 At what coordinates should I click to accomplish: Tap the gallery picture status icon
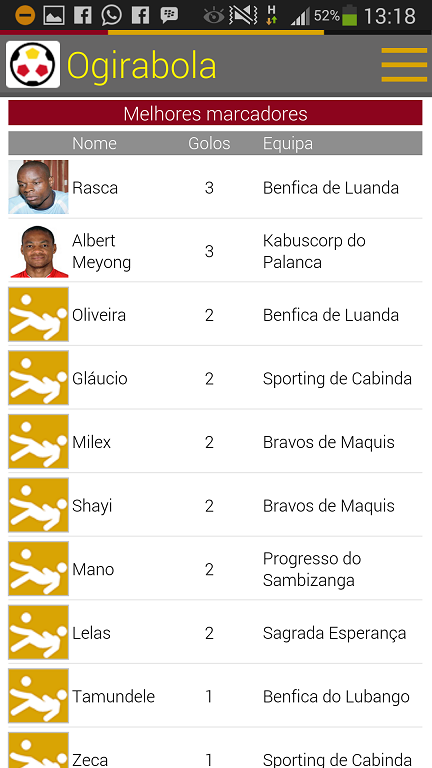54,16
